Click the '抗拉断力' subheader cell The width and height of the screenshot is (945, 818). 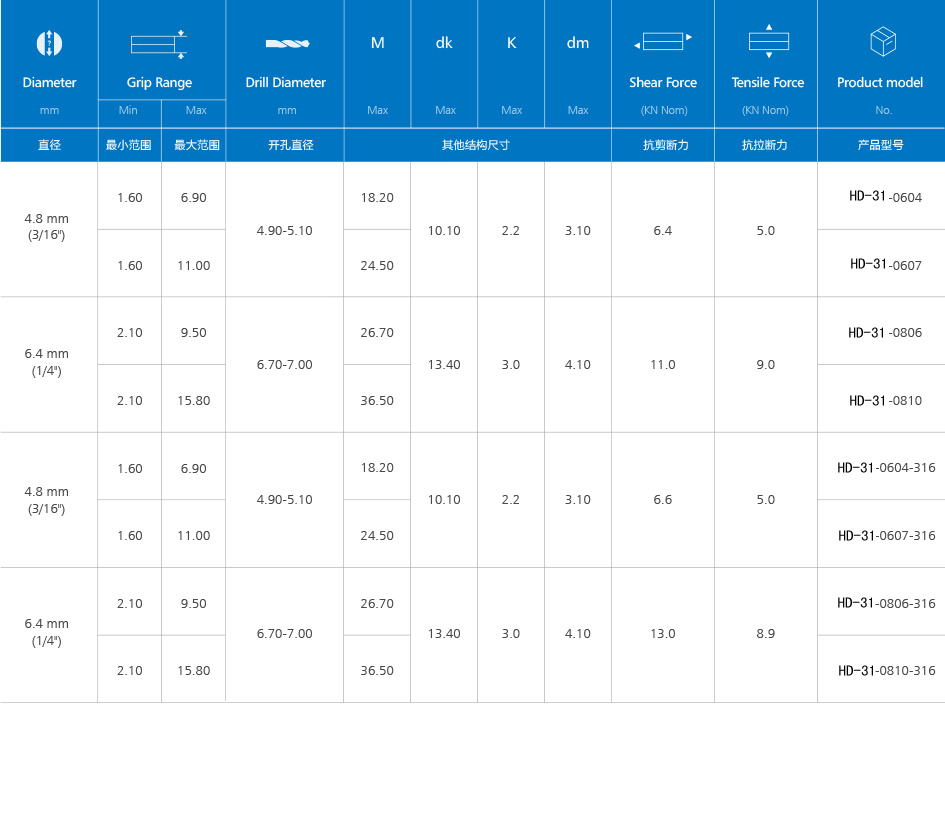click(764, 145)
